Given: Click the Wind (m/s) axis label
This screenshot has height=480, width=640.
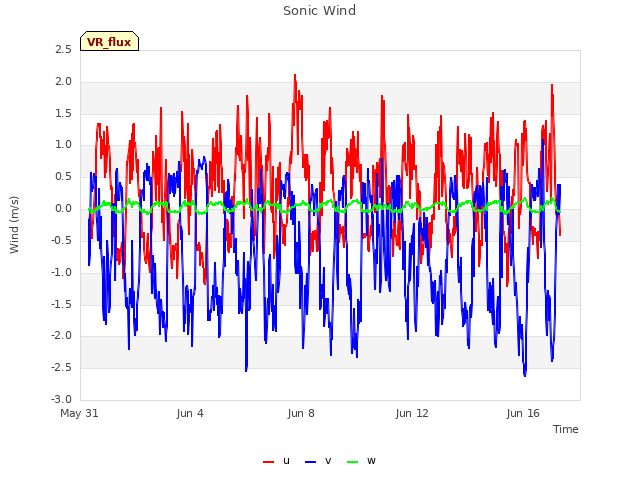Looking at the screenshot, I should point(14,225).
